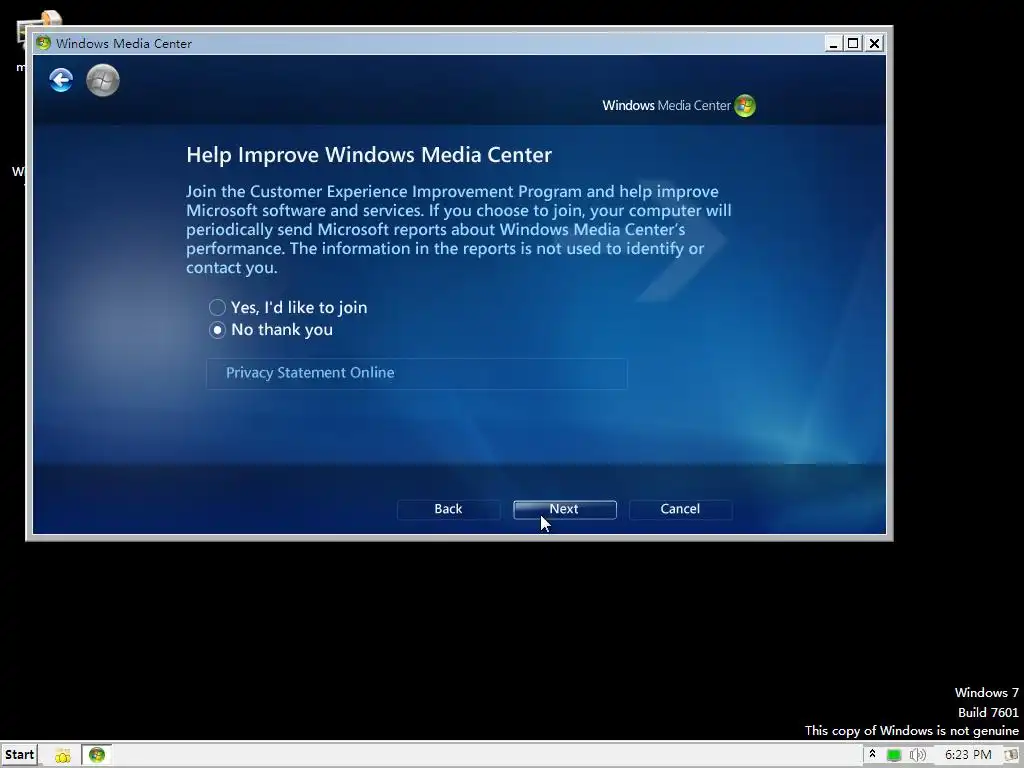
Task: Proceed with the Next button
Action: click(565, 509)
